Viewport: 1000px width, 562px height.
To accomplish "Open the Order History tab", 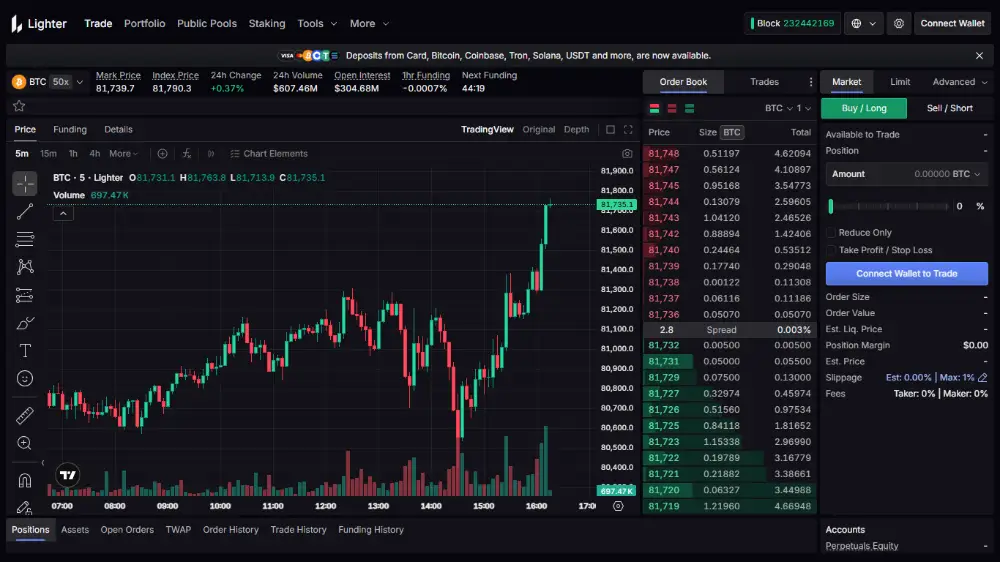I will coord(230,529).
